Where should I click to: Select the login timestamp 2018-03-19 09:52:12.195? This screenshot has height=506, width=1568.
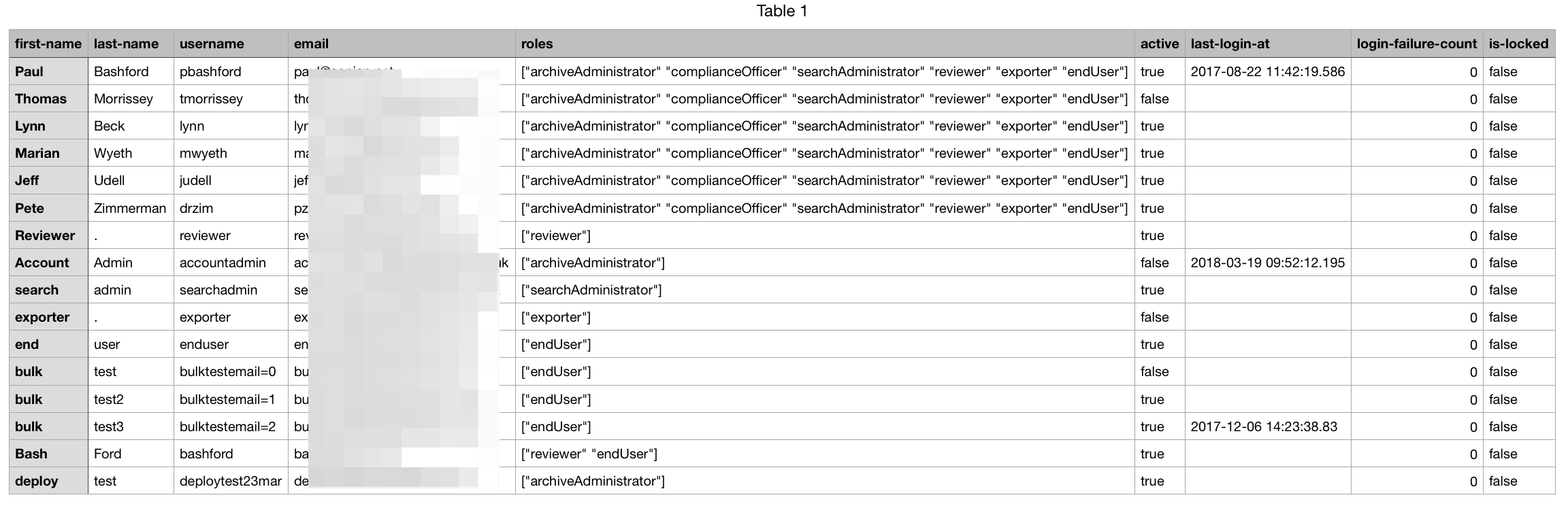(1267, 263)
